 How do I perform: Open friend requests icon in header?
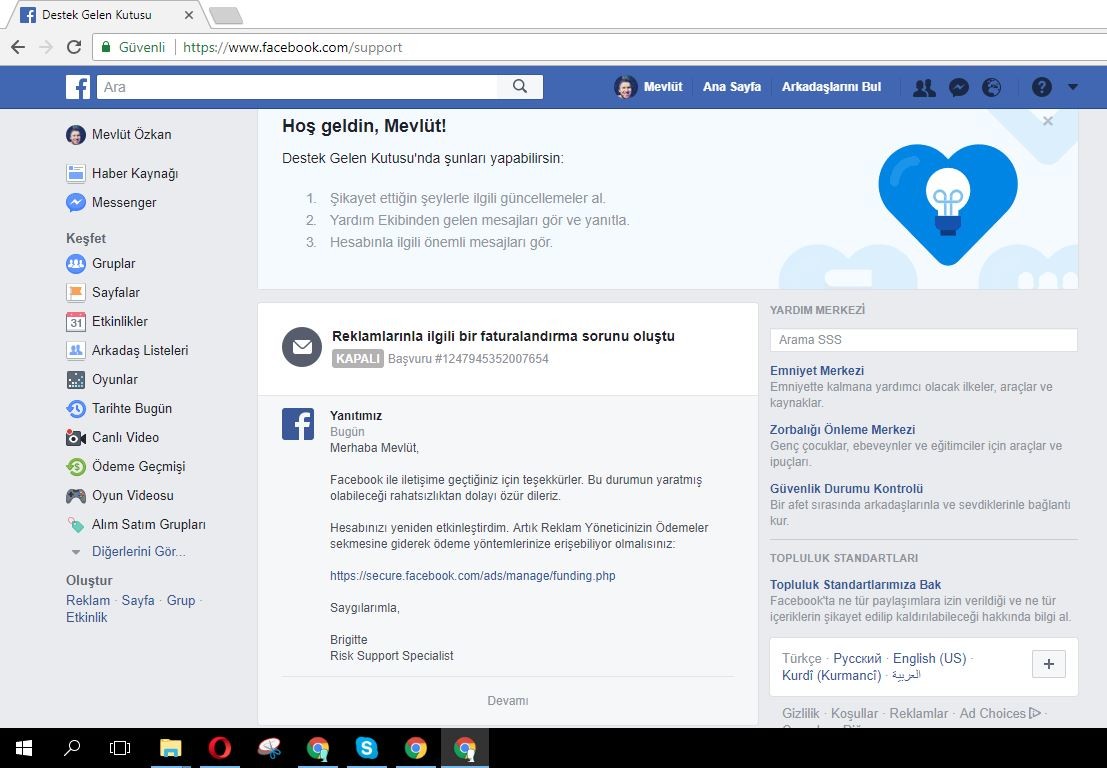pyautogui.click(x=924, y=88)
